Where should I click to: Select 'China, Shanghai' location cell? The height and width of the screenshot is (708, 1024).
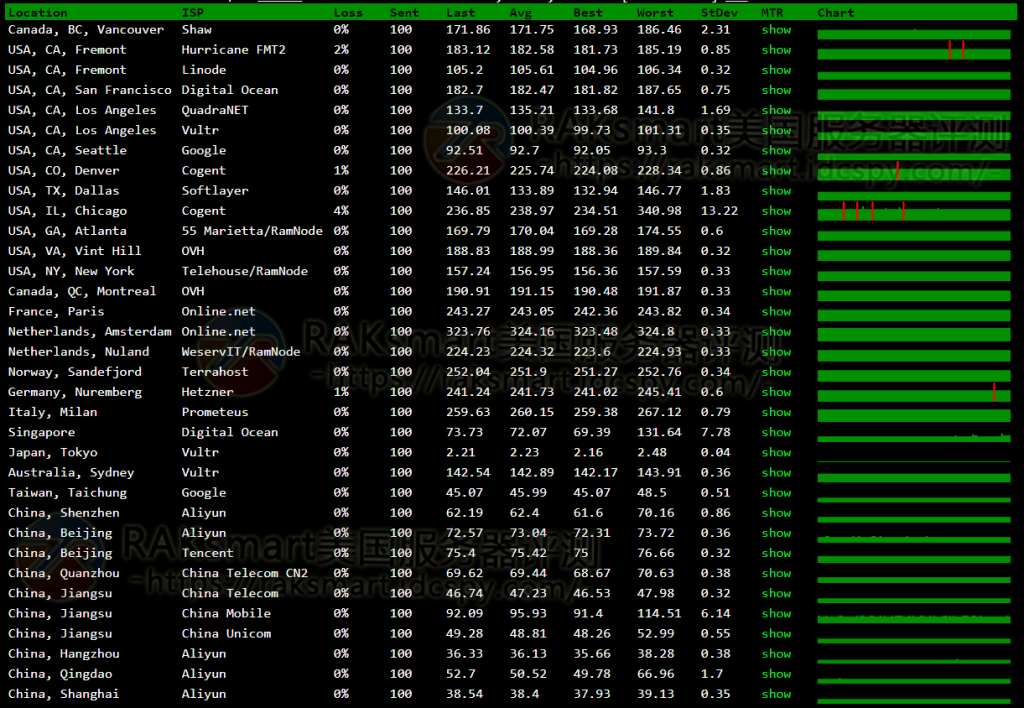pyautogui.click(x=63, y=694)
